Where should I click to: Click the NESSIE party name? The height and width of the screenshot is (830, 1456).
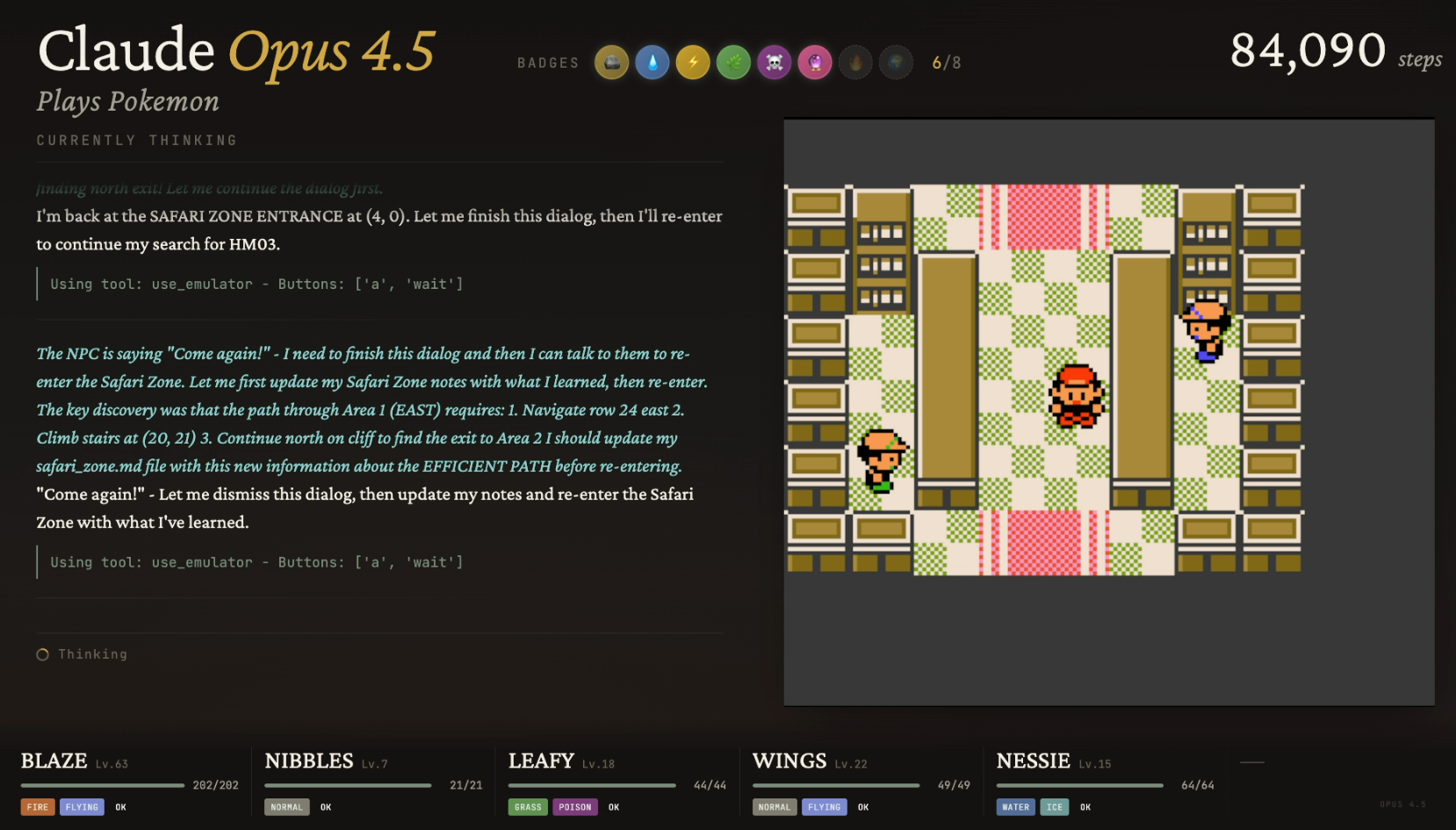tap(1034, 761)
